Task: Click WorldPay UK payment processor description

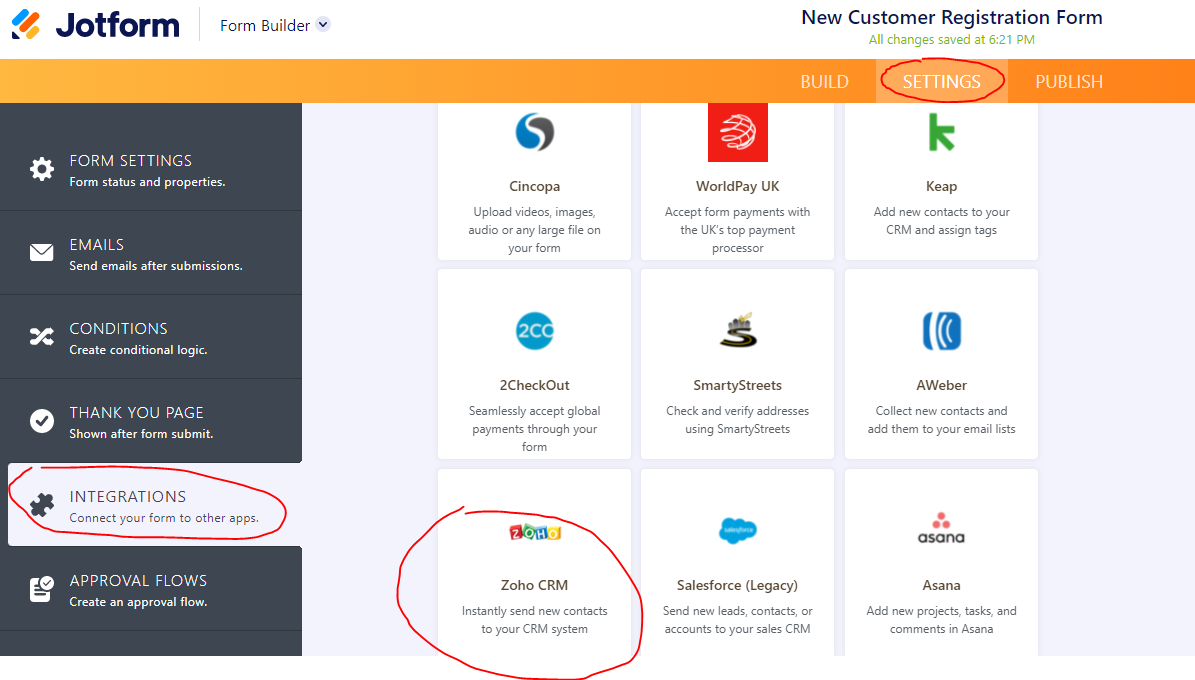Action: 738,230
